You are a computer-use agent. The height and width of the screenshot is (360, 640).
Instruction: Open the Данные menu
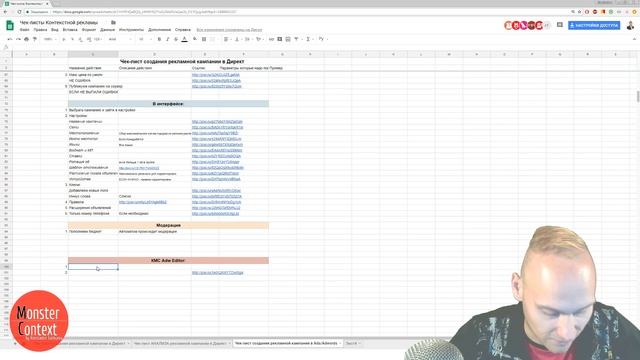107,30
